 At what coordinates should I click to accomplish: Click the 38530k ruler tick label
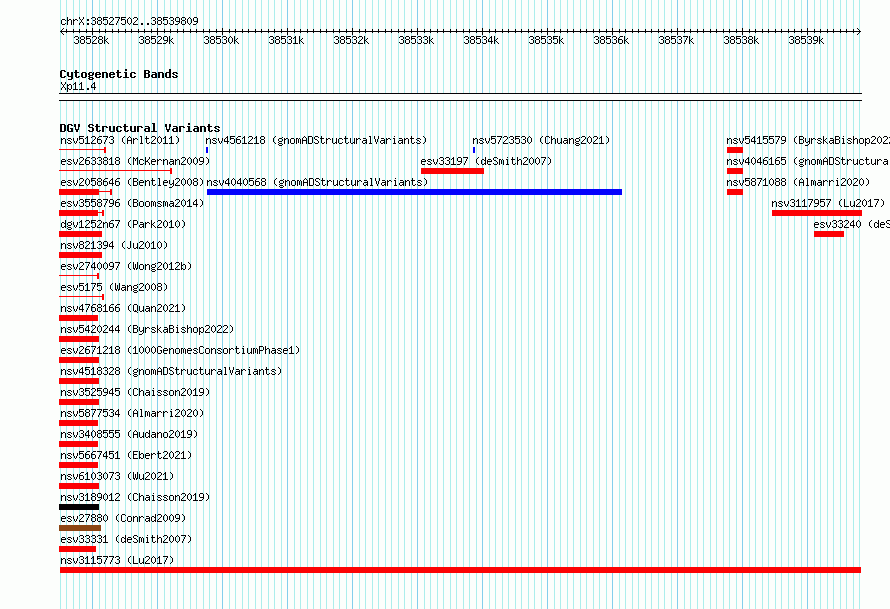pos(221,40)
